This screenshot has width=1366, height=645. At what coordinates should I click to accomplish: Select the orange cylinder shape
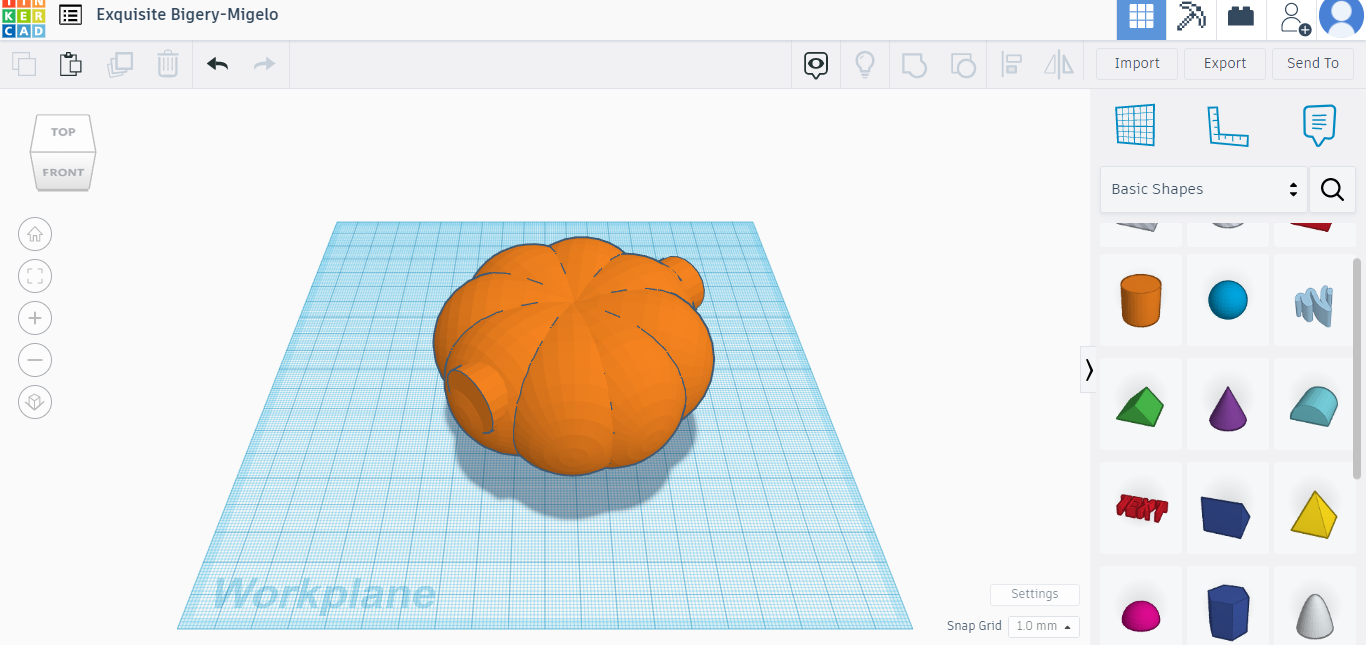coord(1141,300)
